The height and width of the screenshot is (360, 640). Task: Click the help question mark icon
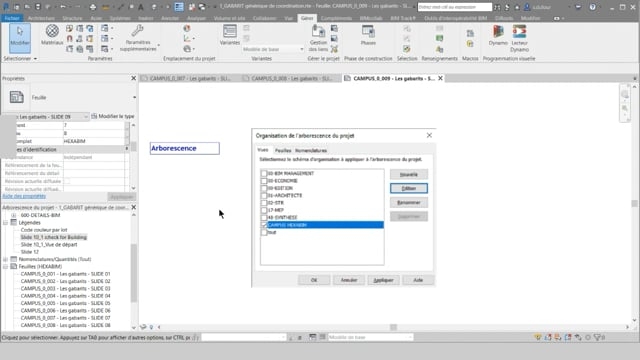click(x=592, y=7)
